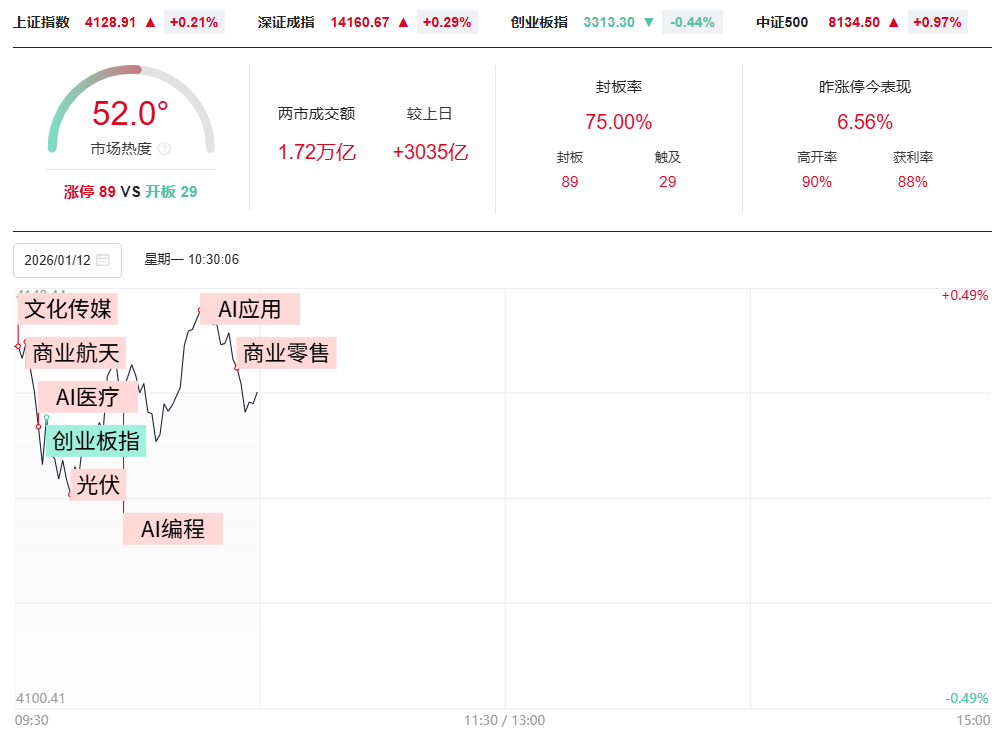Click the 52.0° market heat gauge
The image size is (1007, 741).
[131, 113]
